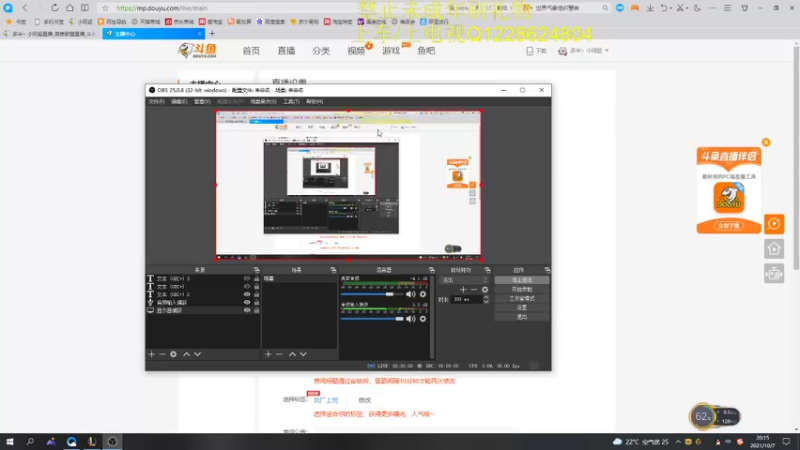Viewport: 800px width, 450px height.
Task: Remove selected source with the minus icon
Action: (162, 354)
